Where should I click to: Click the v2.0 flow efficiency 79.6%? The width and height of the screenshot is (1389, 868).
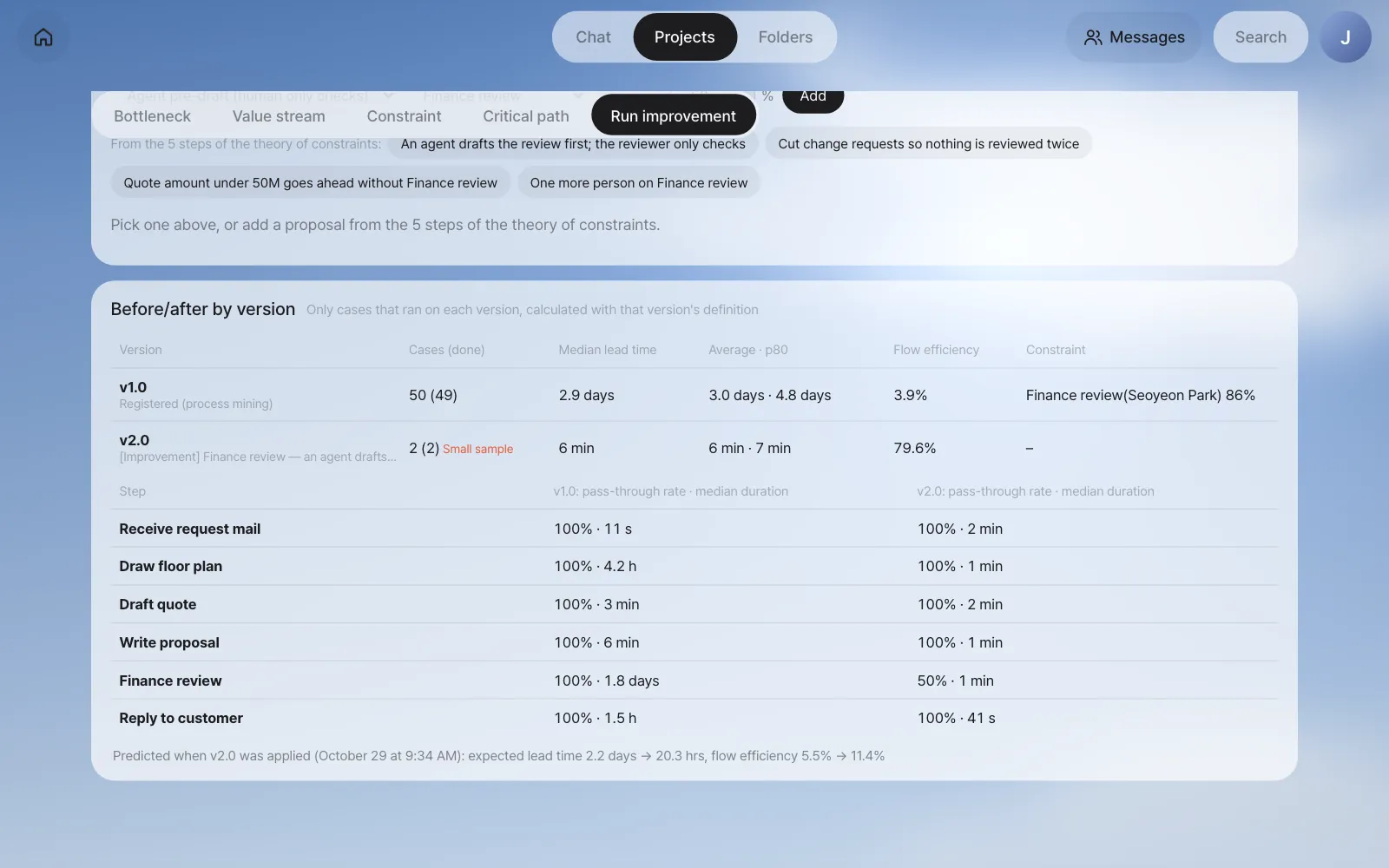coord(914,448)
